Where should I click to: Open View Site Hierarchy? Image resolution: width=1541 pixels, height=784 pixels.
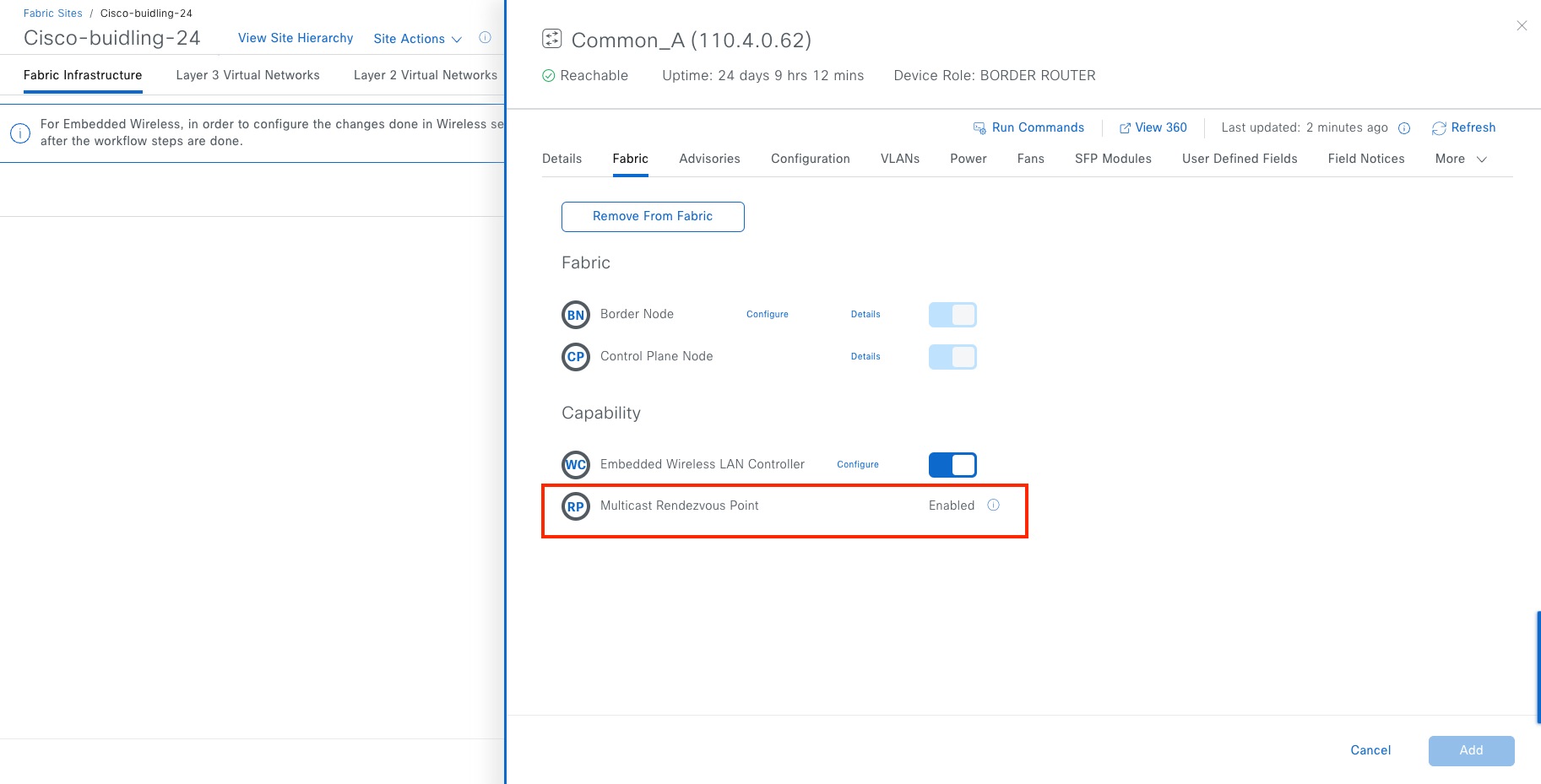(296, 38)
